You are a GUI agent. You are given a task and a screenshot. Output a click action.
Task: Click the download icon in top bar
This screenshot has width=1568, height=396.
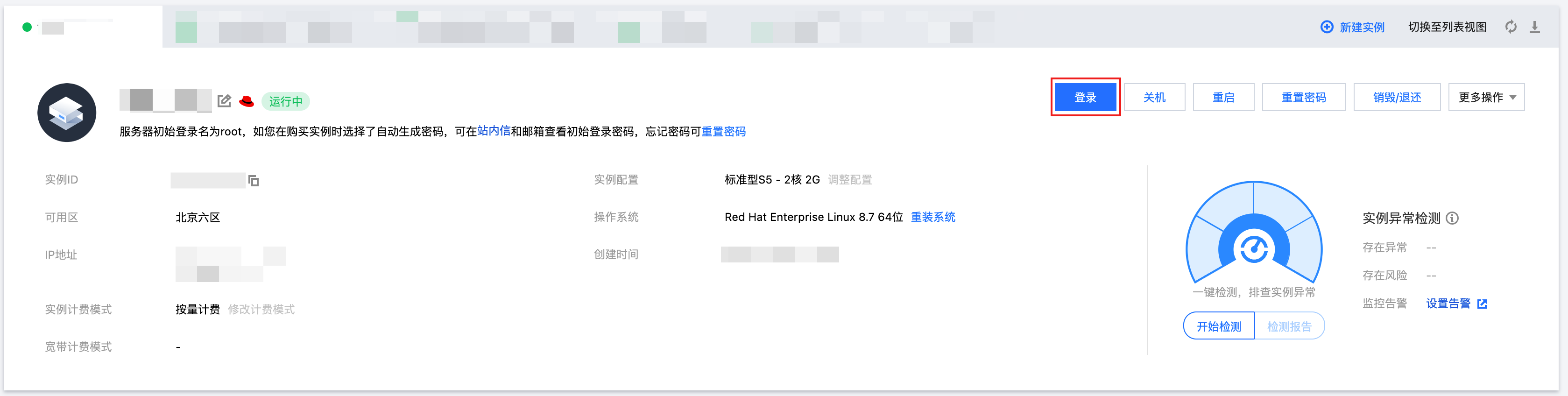click(x=1534, y=27)
